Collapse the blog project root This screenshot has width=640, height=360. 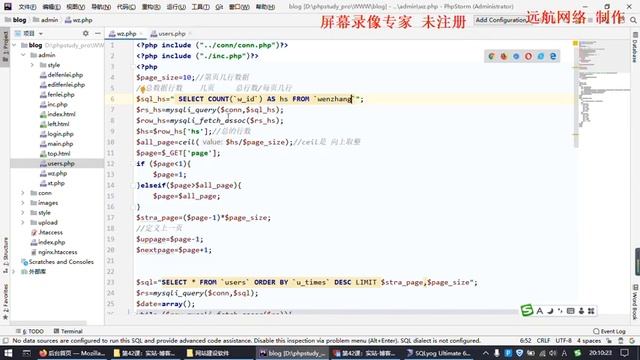(x=14, y=45)
